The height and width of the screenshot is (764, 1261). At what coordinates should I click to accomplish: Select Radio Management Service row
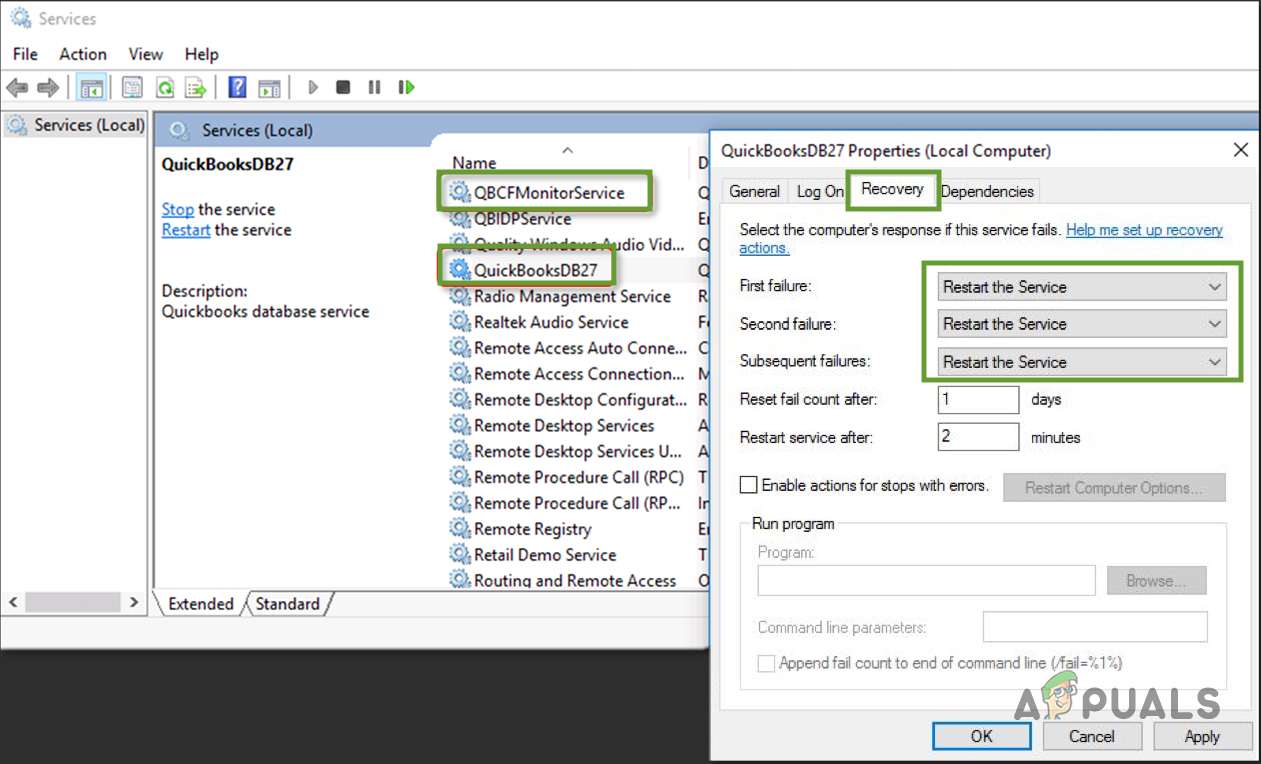click(572, 296)
